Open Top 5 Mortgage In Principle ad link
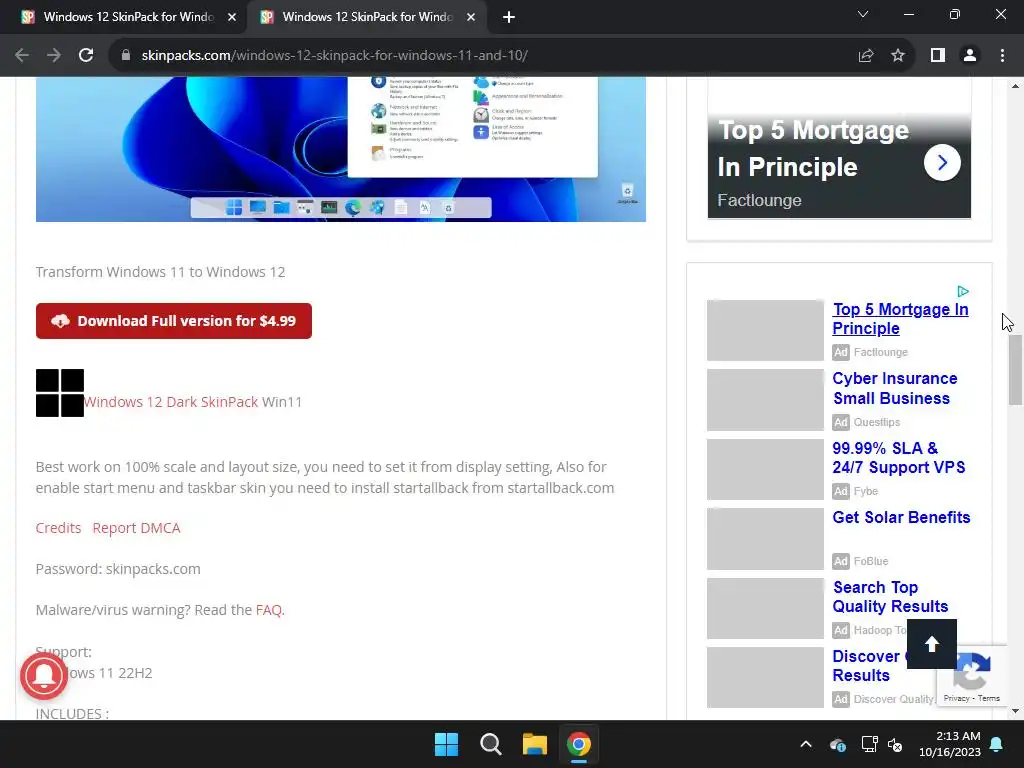Screen dimensions: 1024x768 coord(900,319)
